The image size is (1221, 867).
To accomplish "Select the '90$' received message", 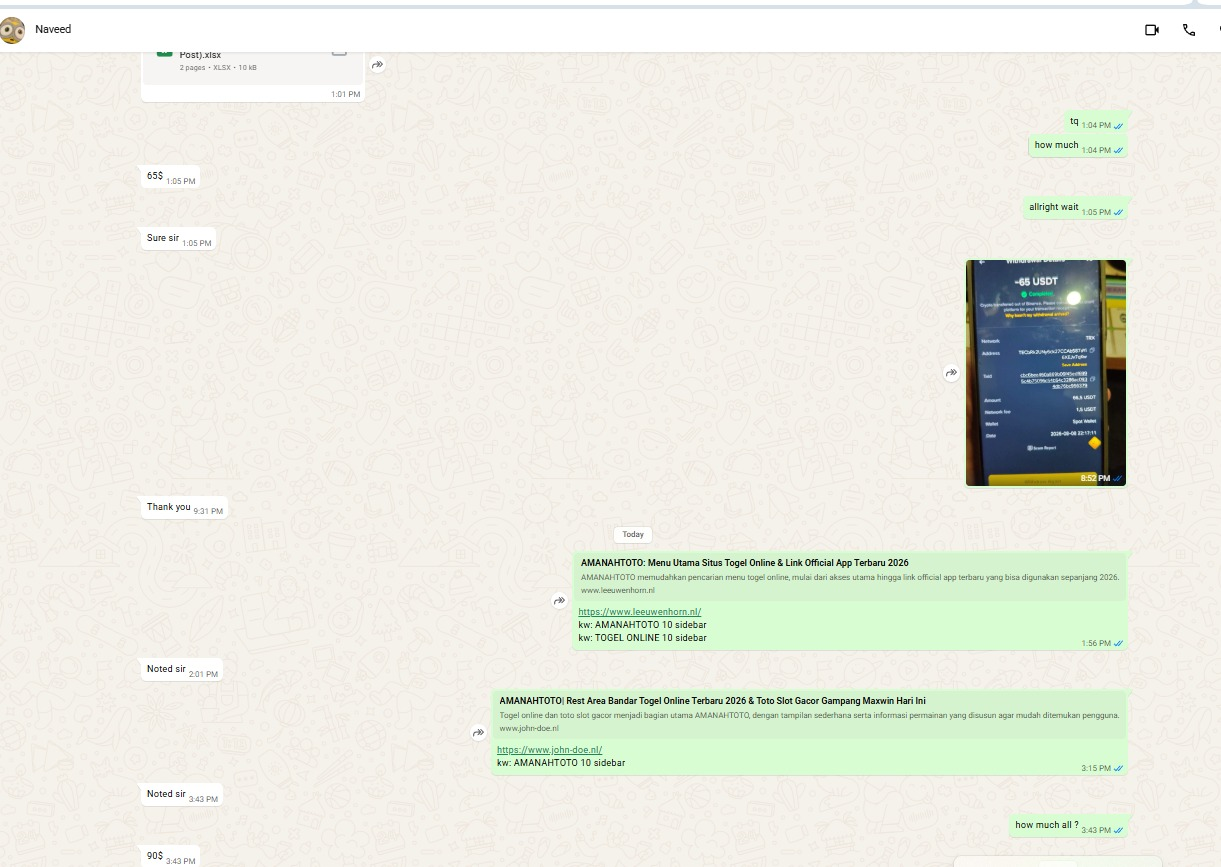I will [170, 857].
